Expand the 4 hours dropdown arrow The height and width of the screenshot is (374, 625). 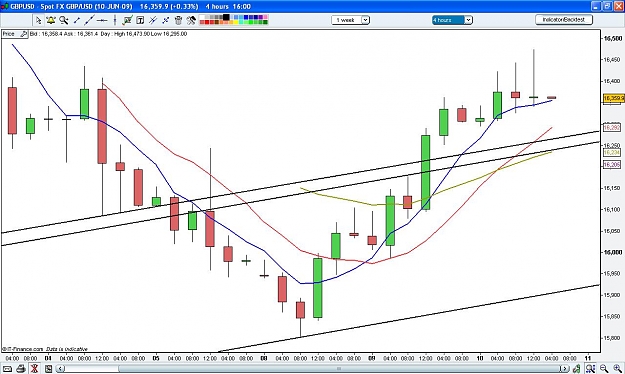coord(468,20)
